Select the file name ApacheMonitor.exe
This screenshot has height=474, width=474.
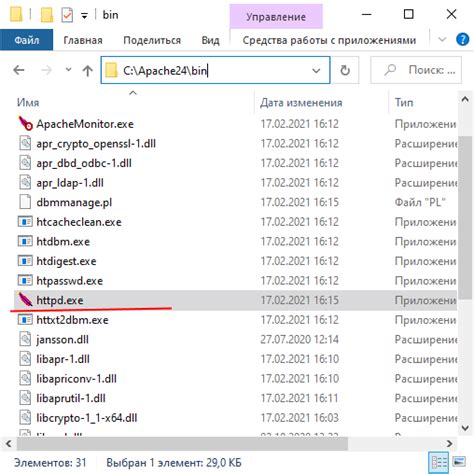(x=85, y=124)
